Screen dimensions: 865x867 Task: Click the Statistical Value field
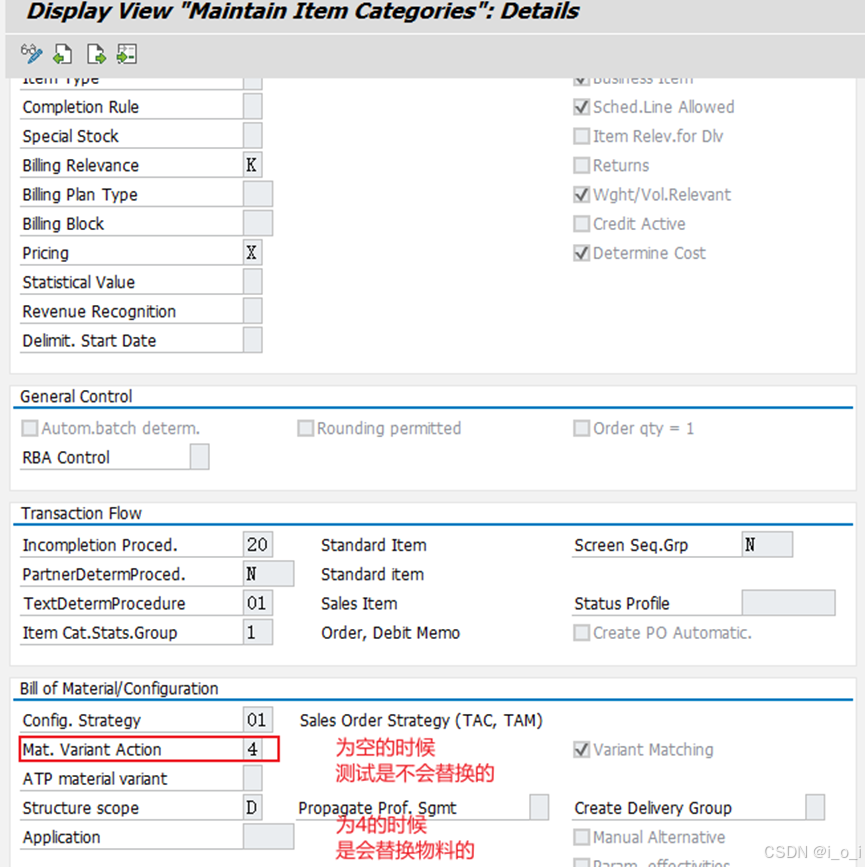tap(253, 283)
